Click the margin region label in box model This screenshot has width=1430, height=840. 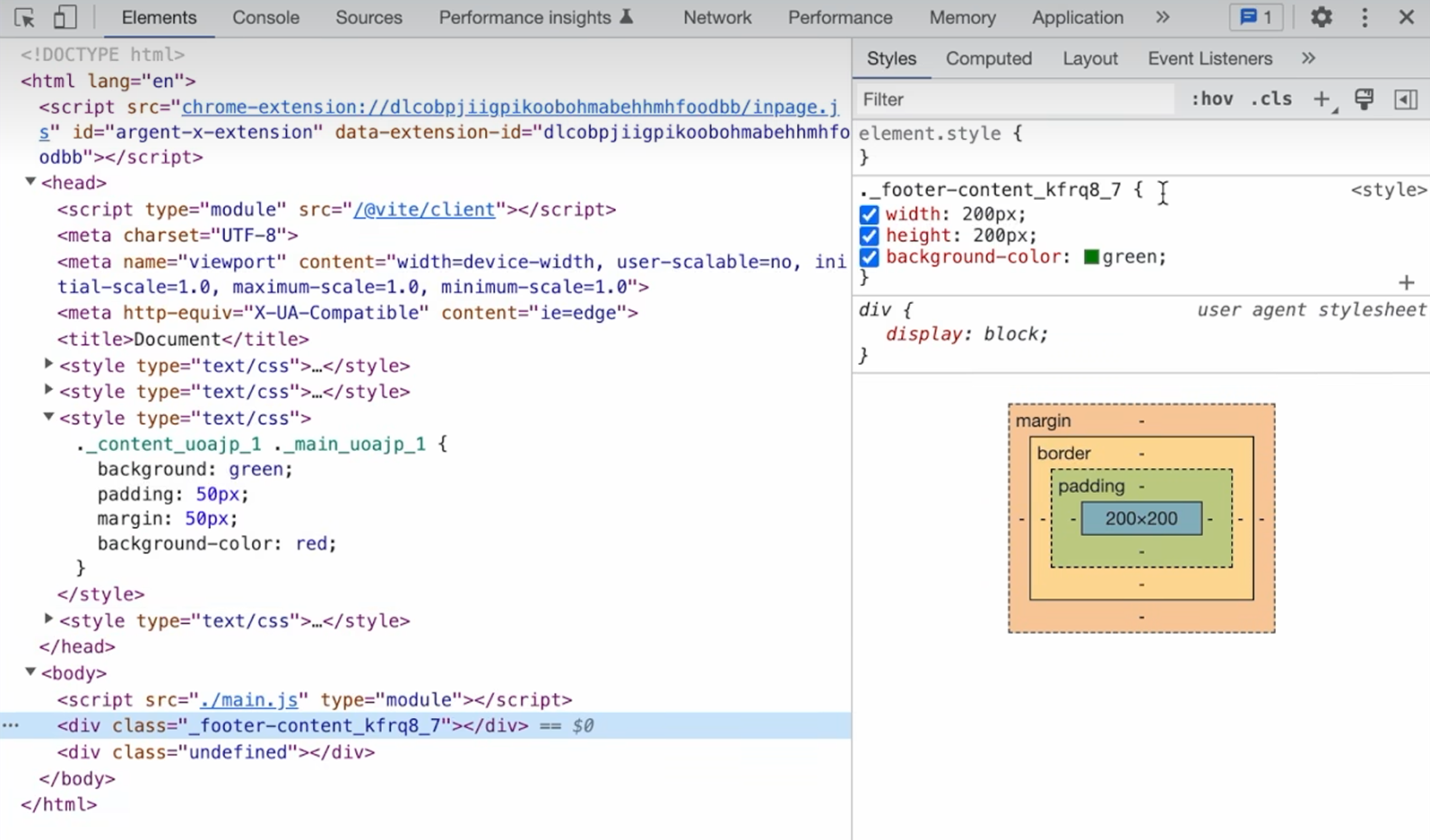(1043, 420)
